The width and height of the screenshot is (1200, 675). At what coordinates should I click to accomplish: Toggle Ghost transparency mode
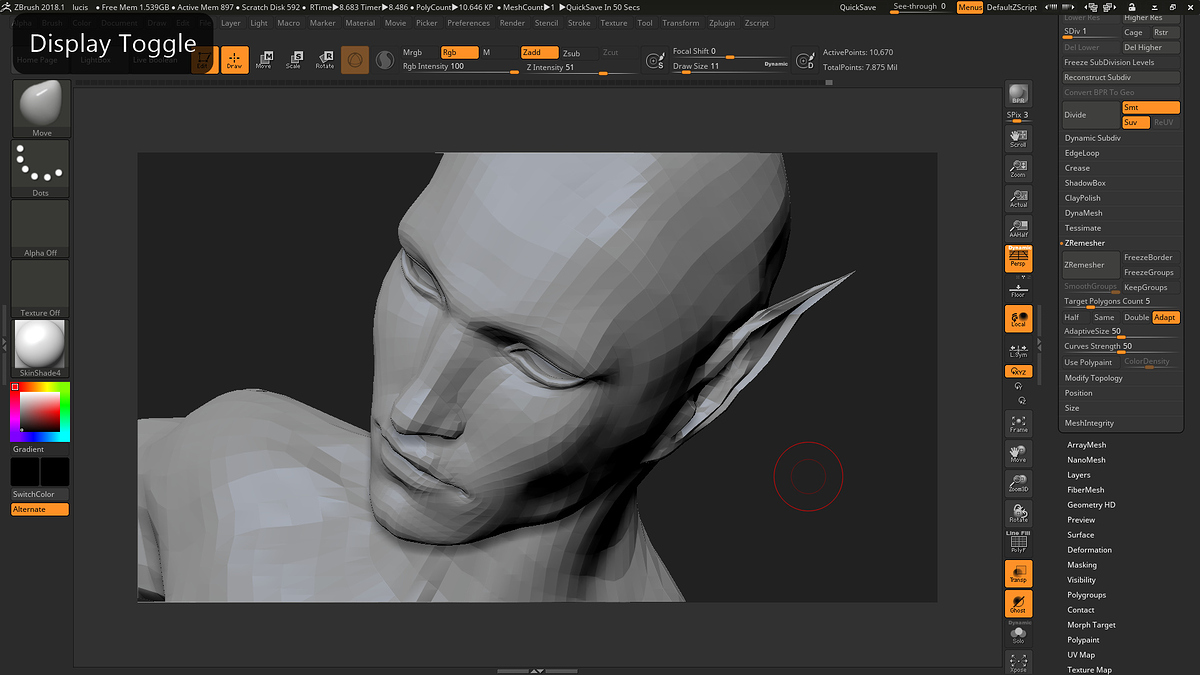coord(1018,604)
